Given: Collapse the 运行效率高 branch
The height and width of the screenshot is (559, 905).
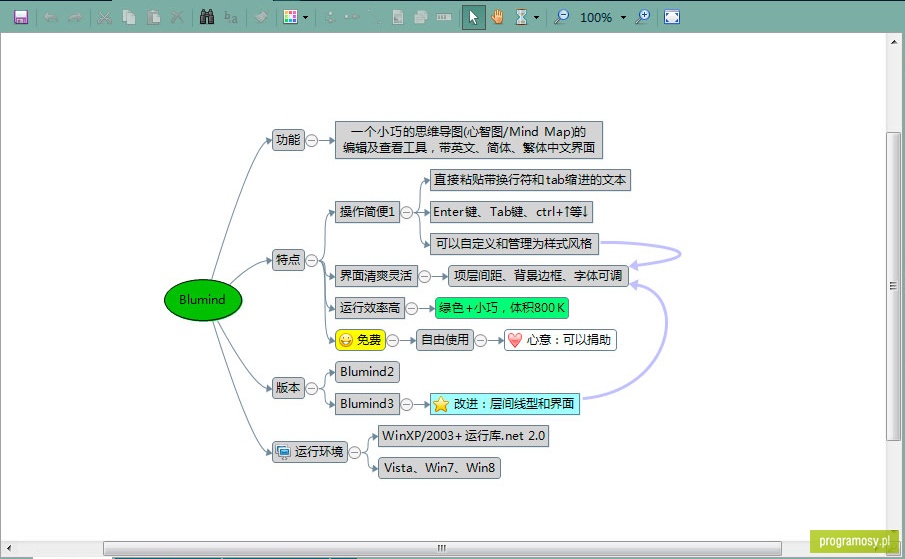Looking at the screenshot, I should click(x=412, y=308).
